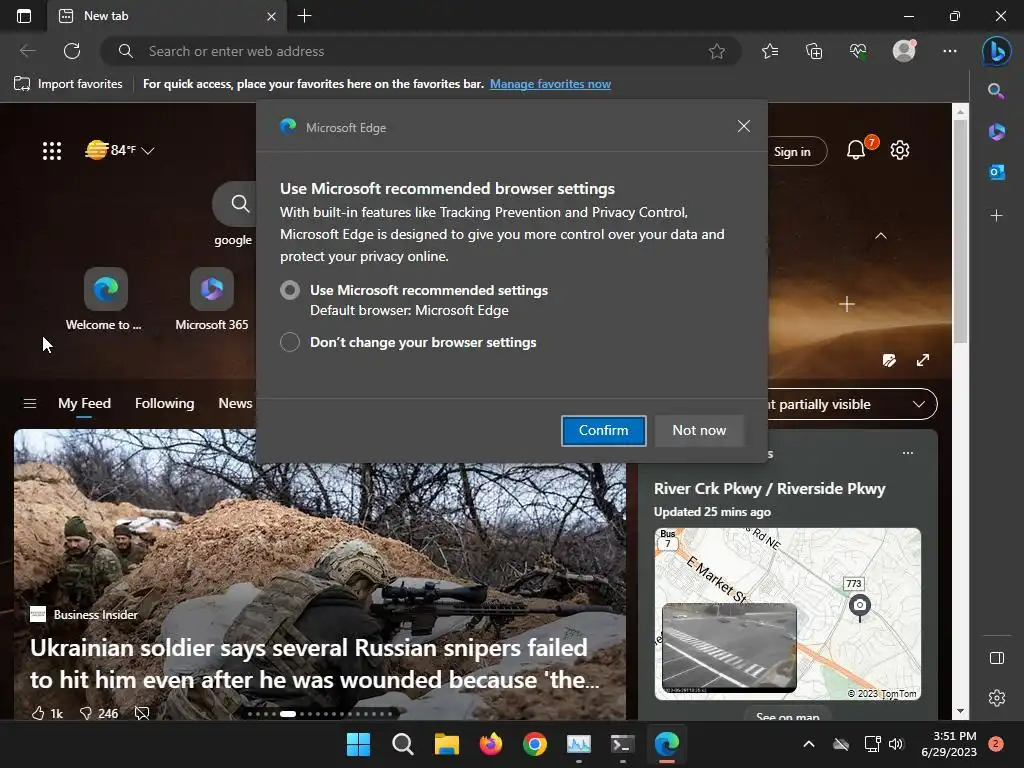Click Import favorites button
The height and width of the screenshot is (768, 1024).
click(x=69, y=84)
